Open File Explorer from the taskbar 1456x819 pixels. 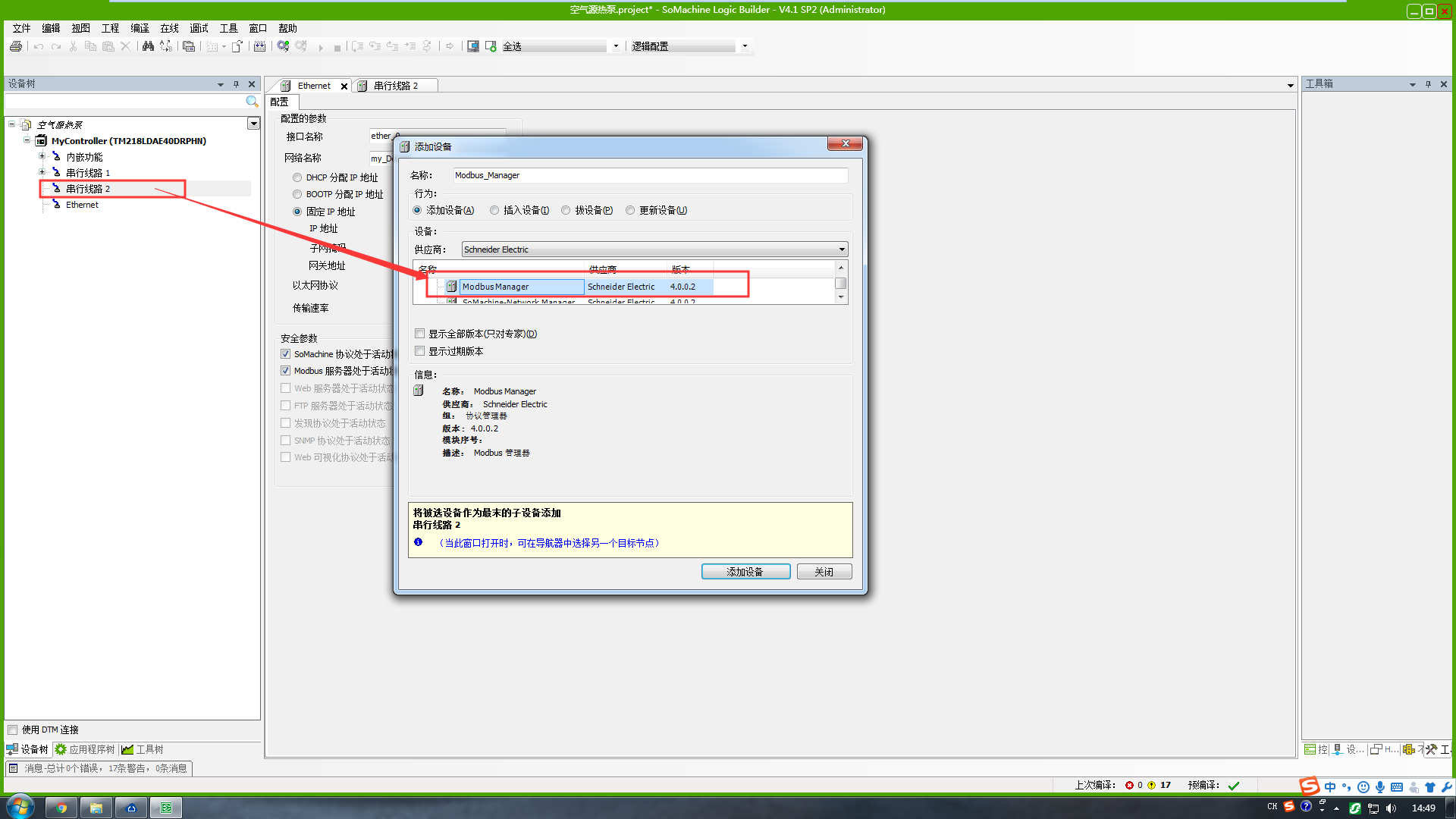coord(96,808)
